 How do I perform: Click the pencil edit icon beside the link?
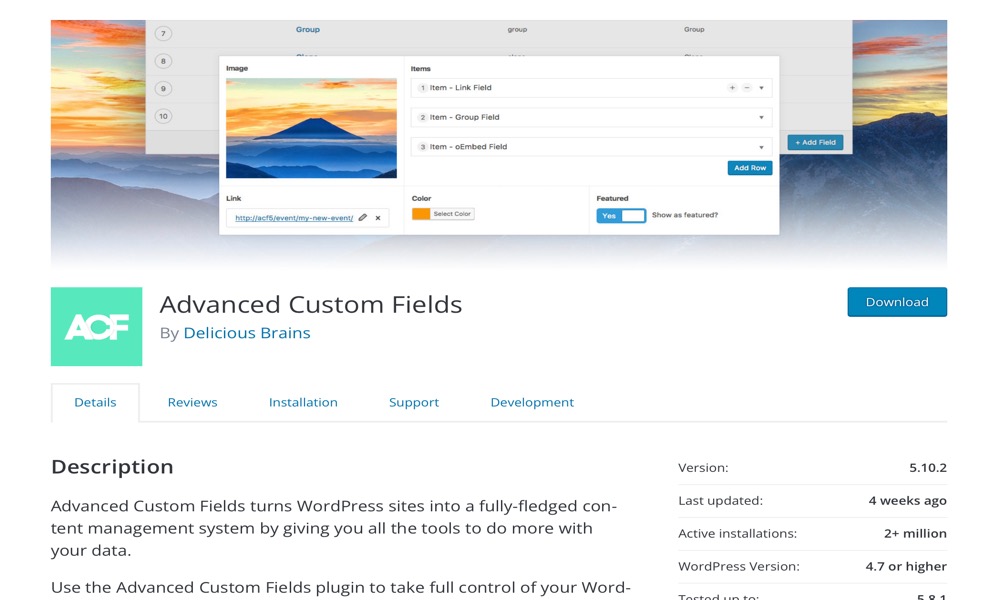[x=363, y=217]
